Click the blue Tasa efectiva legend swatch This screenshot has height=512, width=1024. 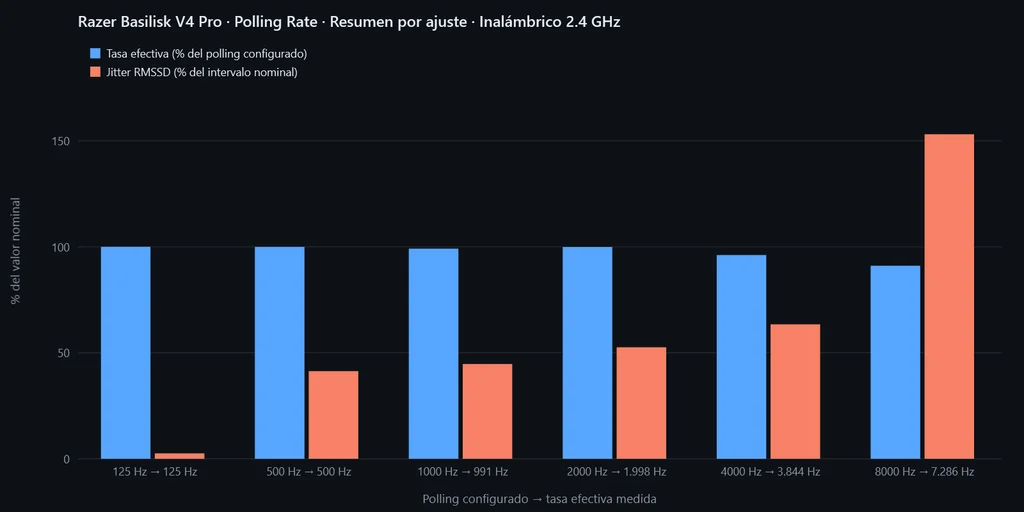pos(95,54)
